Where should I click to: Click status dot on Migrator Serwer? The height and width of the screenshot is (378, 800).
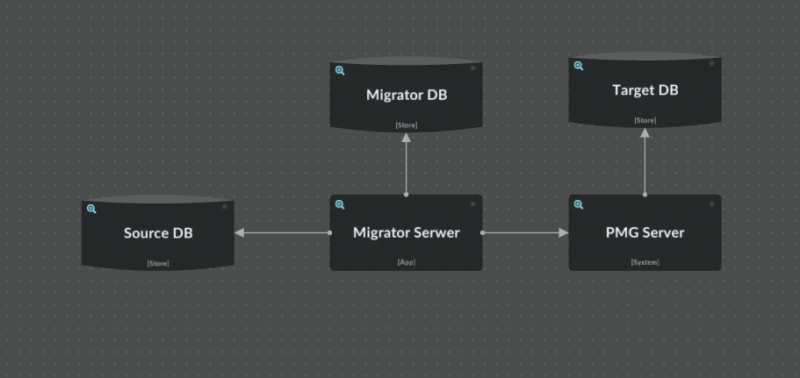coord(473,204)
